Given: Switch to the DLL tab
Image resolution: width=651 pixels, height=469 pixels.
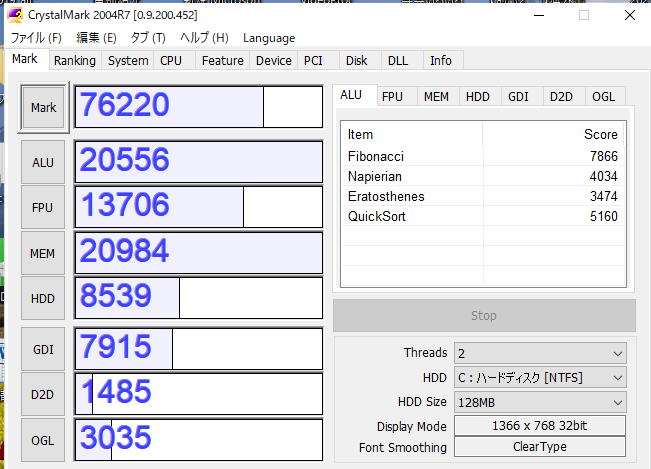Looking at the screenshot, I should (x=398, y=61).
